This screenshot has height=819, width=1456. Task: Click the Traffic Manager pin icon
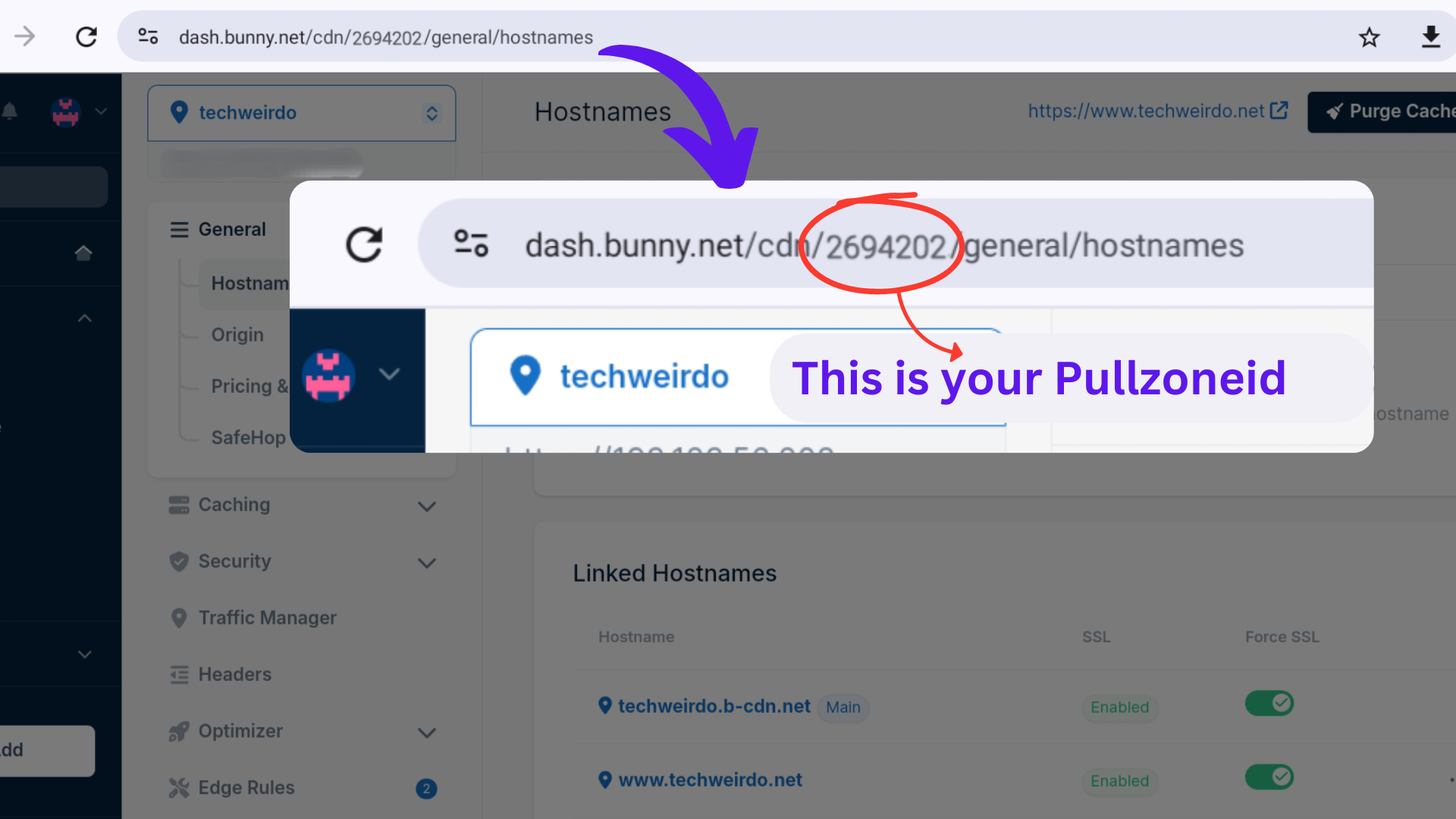click(x=179, y=618)
